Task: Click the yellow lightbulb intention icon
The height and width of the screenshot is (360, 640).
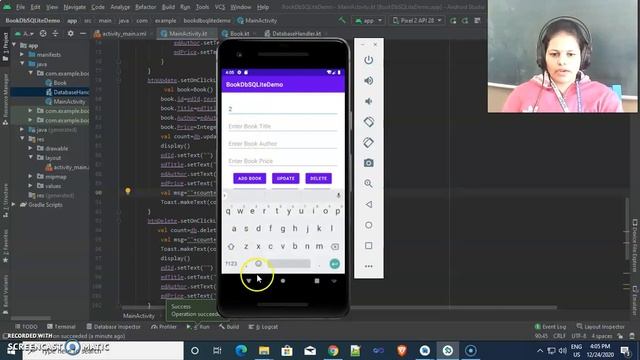Action: (128, 191)
